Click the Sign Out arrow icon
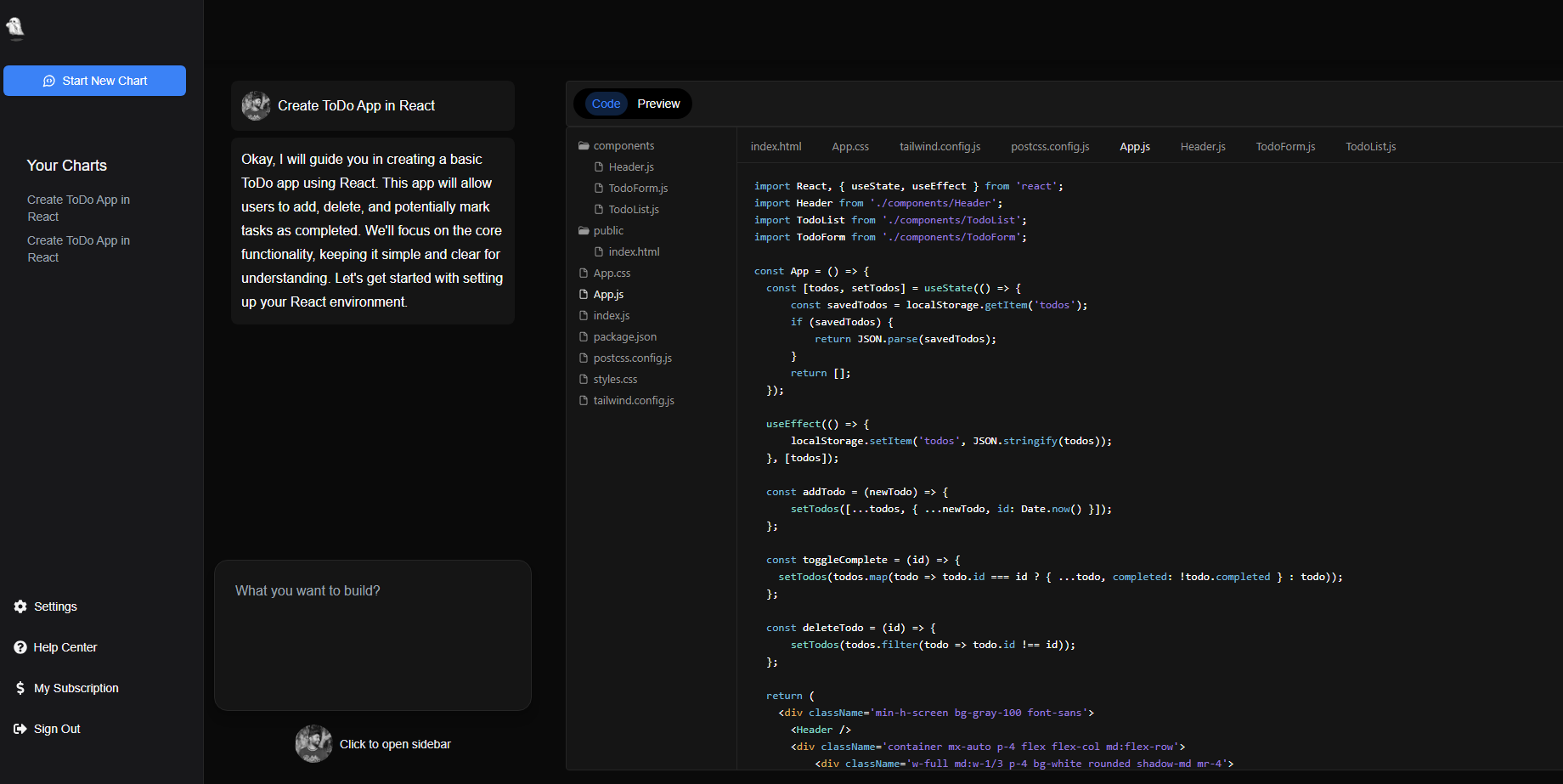Screen dimensions: 1563x784 point(20,729)
